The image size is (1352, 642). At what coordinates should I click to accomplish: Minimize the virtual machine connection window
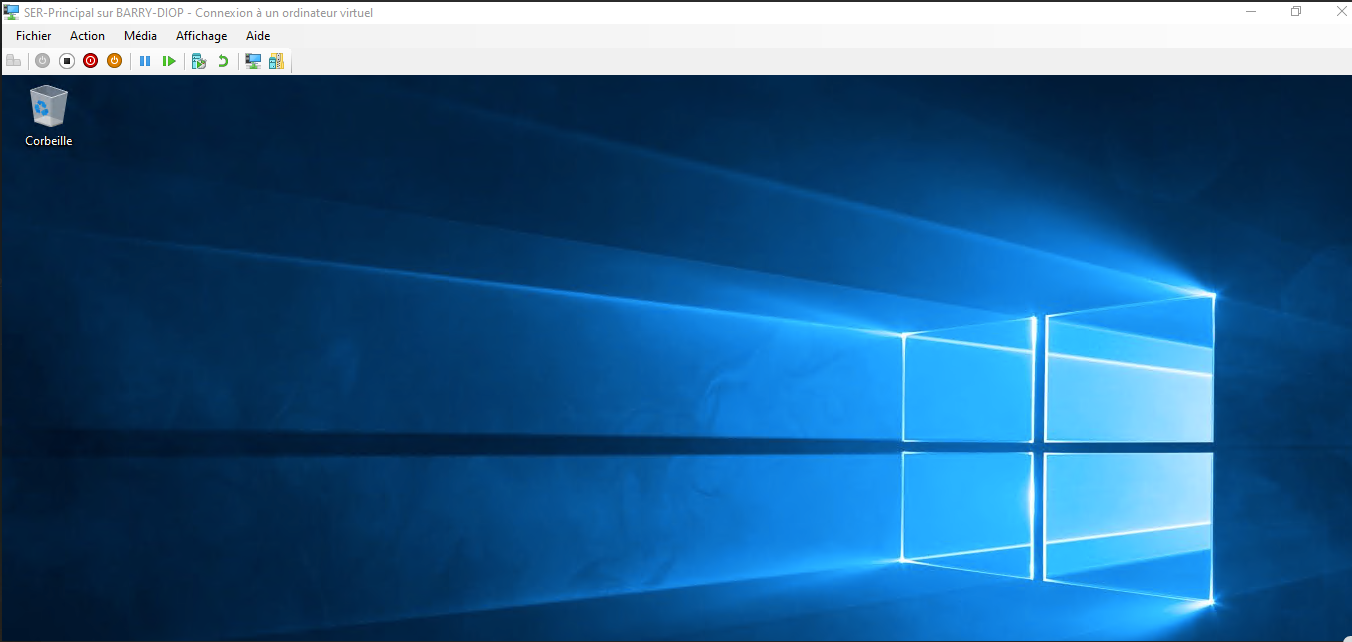pos(1251,11)
